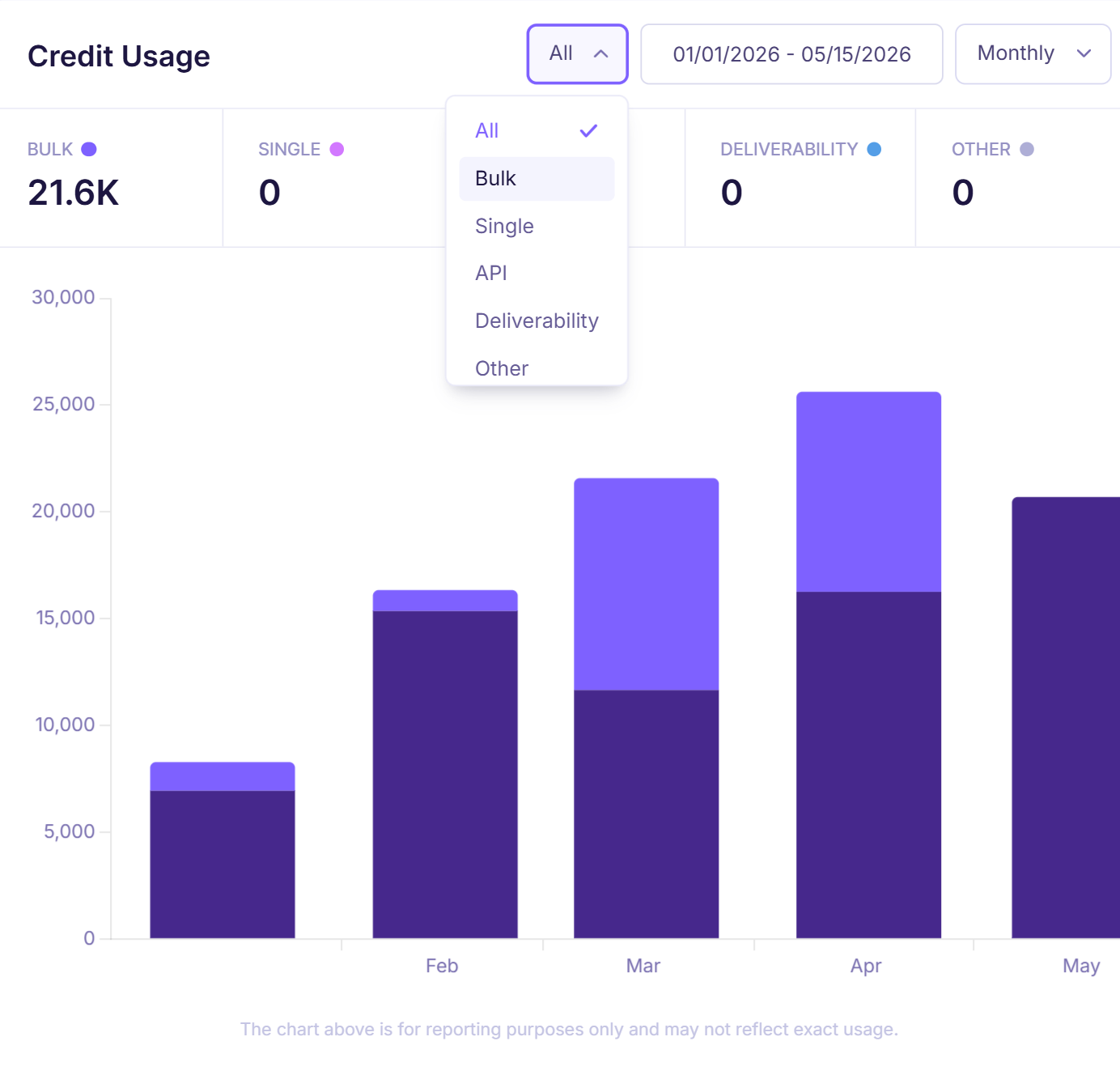The width and height of the screenshot is (1120, 1075).
Task: Choose Deliverability from the filter menu
Action: click(x=537, y=321)
